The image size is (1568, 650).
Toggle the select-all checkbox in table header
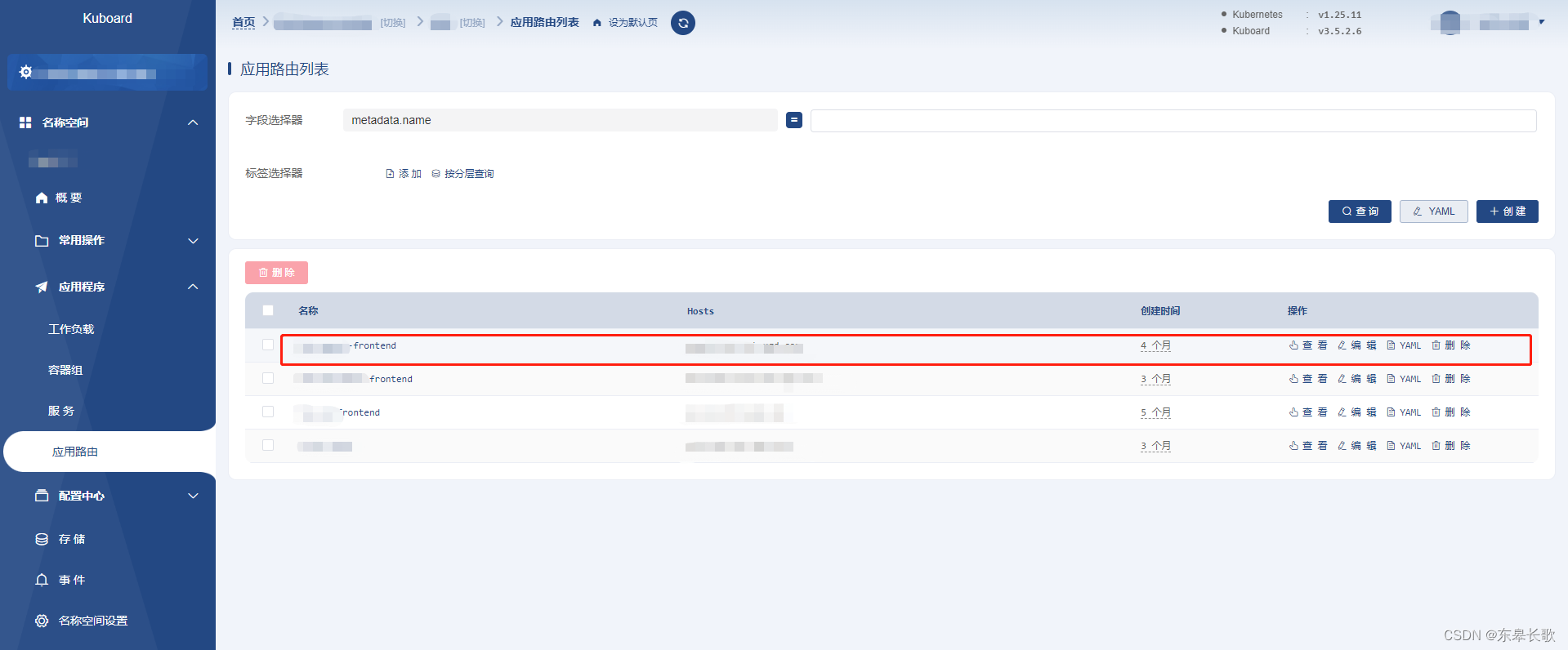(268, 310)
